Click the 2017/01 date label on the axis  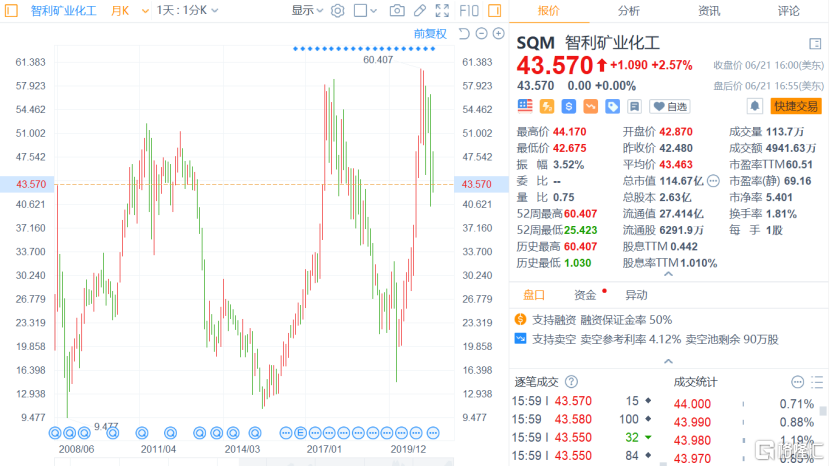(x=324, y=449)
